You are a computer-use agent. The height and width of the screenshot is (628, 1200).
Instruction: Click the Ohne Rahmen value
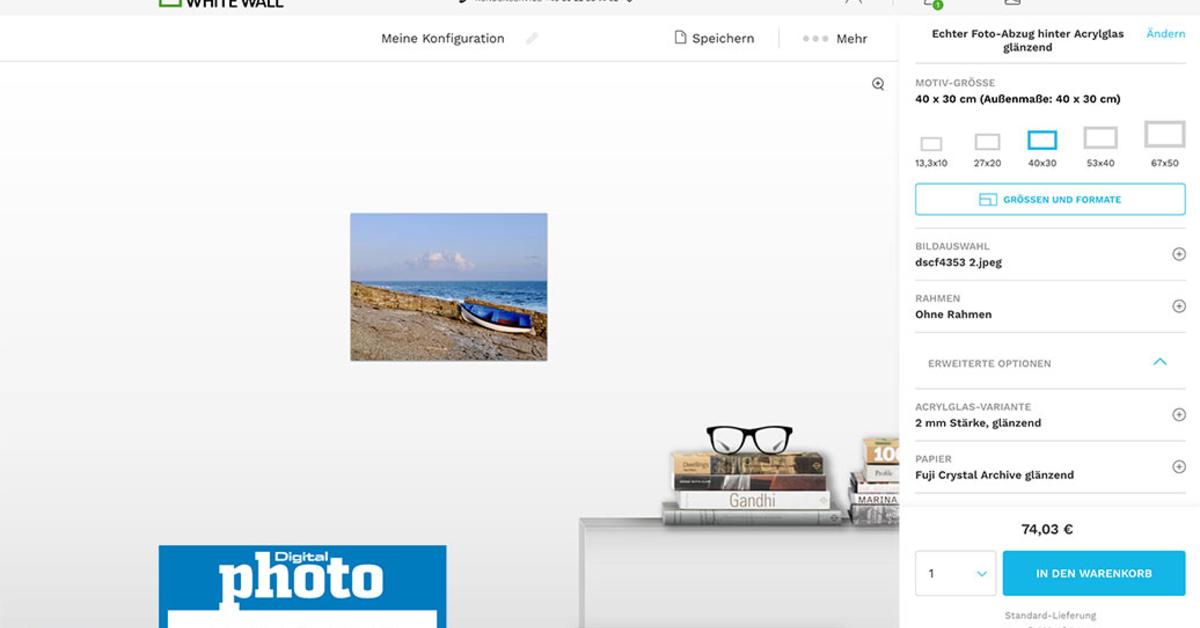(x=953, y=315)
